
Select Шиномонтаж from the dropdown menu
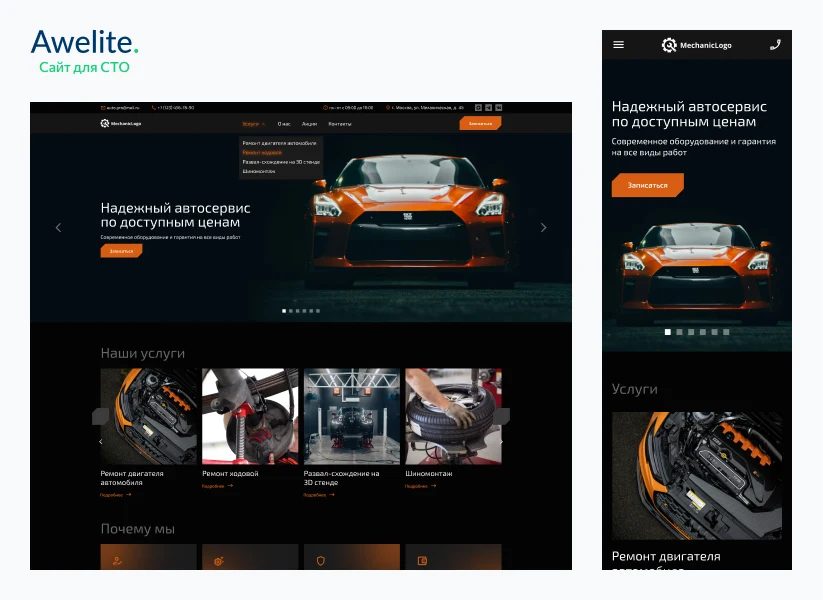click(258, 171)
